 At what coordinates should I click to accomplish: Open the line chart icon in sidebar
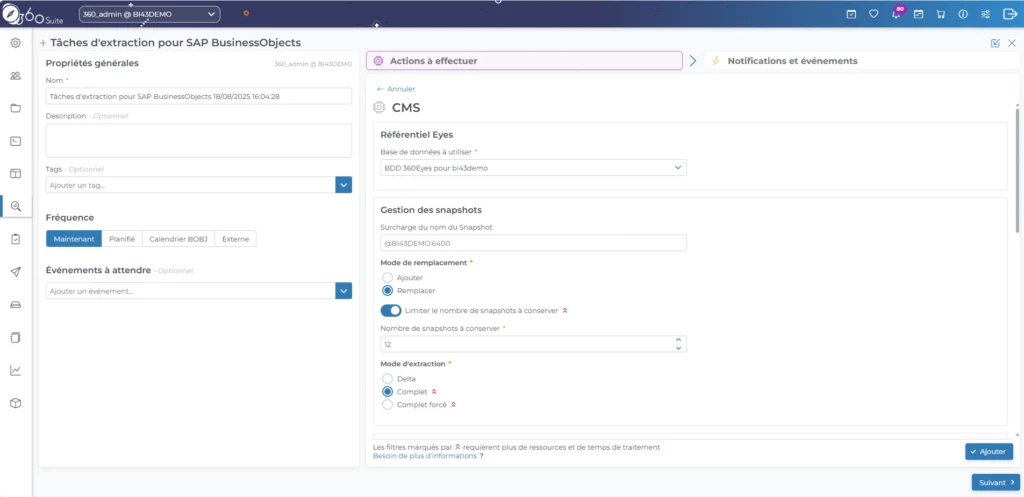[x=15, y=370]
